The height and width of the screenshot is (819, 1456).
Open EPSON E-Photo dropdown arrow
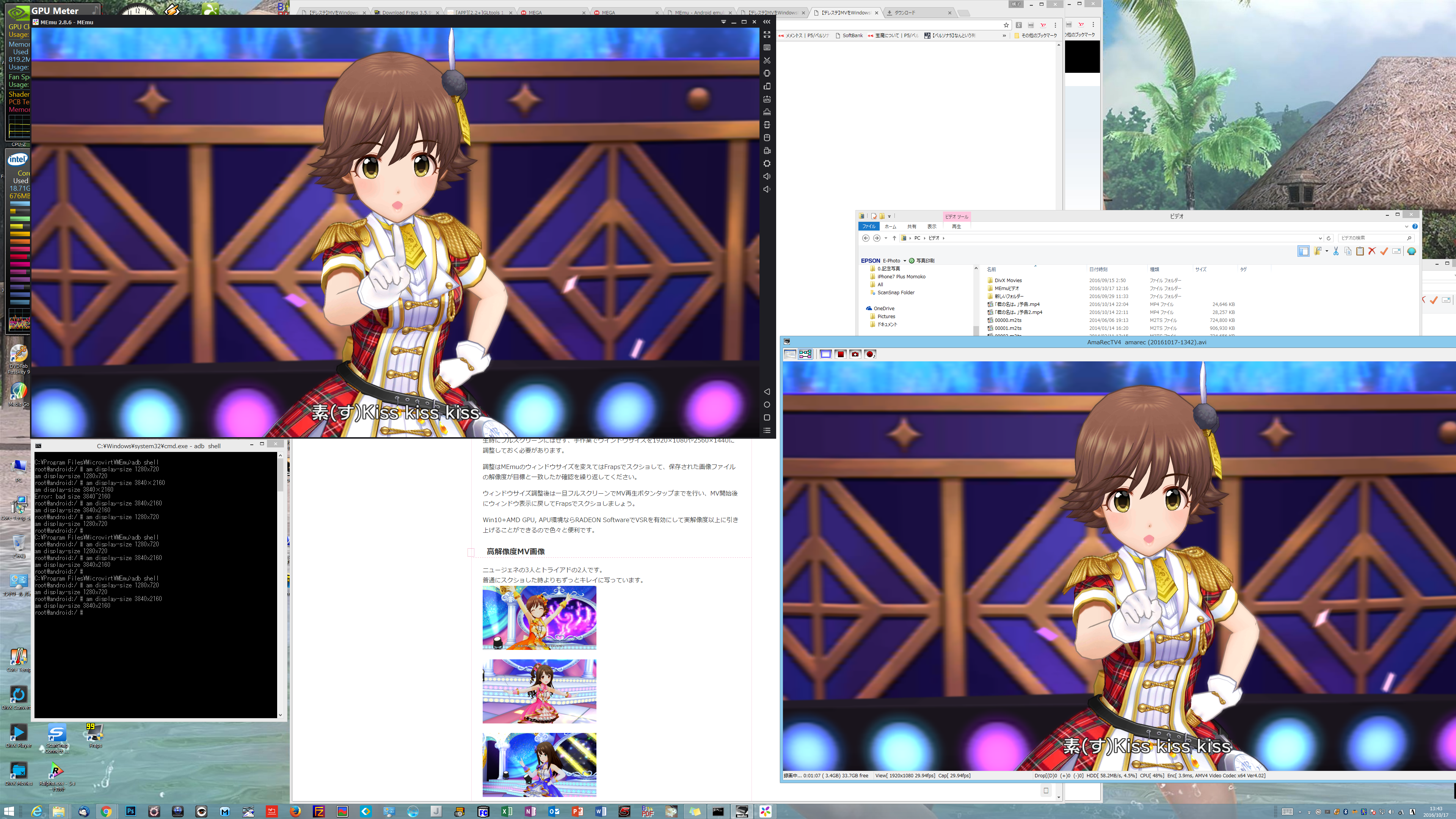click(x=905, y=261)
